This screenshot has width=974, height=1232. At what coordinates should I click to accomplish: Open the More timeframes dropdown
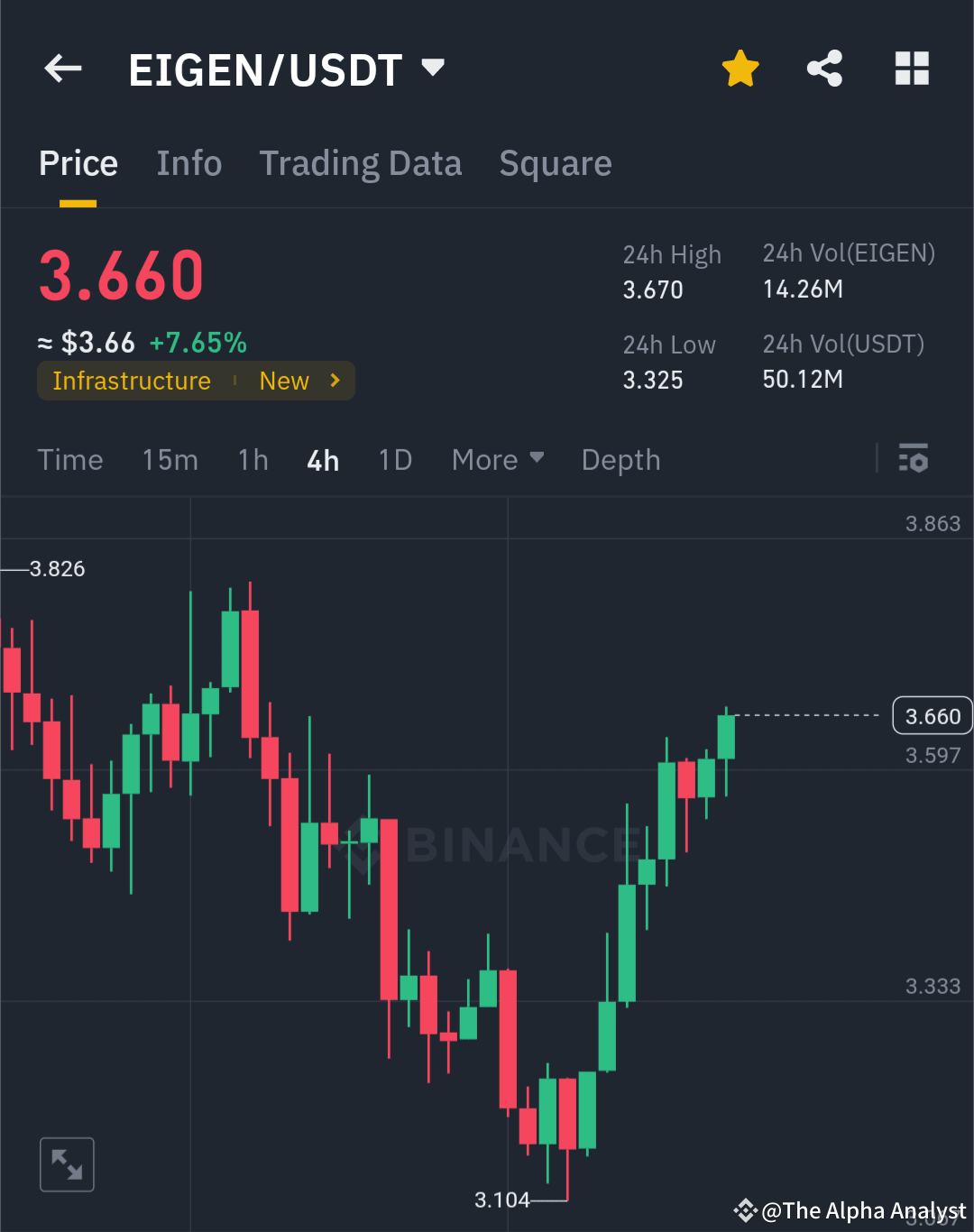[497, 459]
